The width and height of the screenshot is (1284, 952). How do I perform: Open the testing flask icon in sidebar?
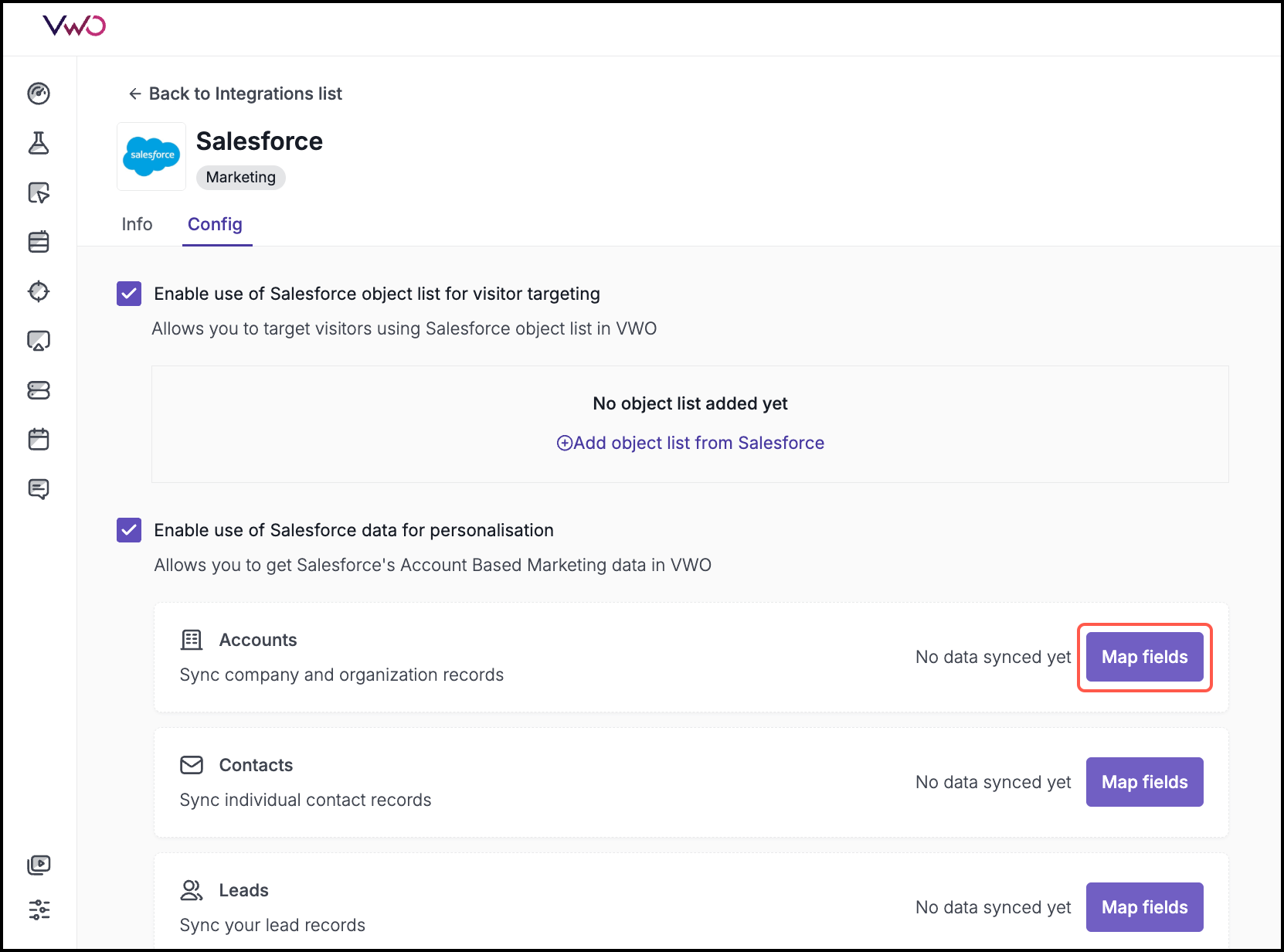pos(39,143)
